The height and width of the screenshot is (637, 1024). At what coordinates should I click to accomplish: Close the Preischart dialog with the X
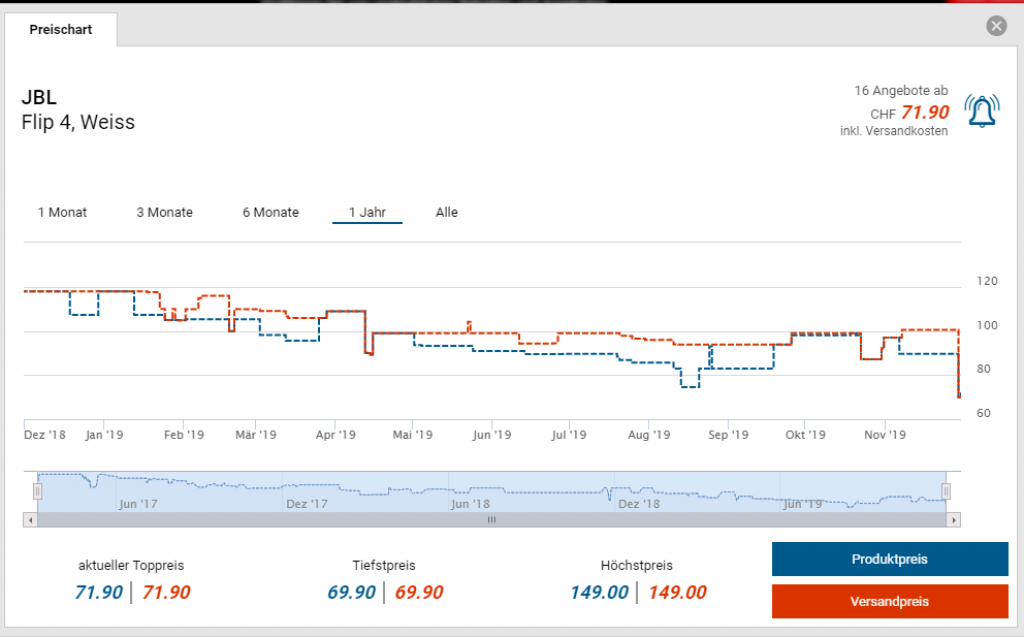click(995, 26)
